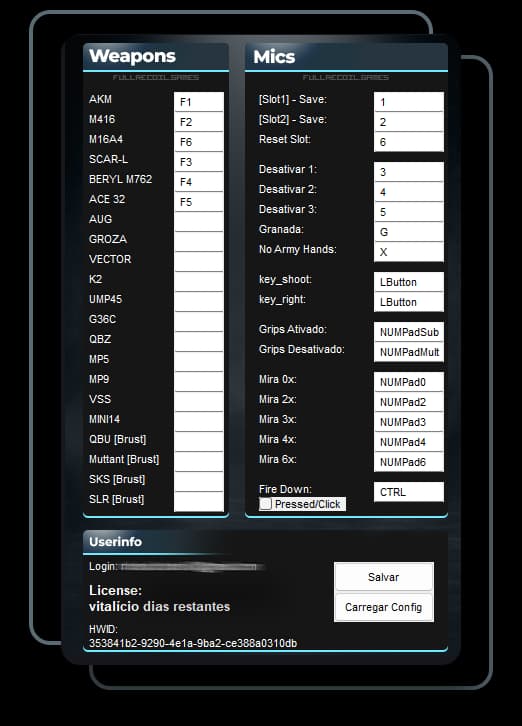Select the Mira 2x NUMPad2 field
522x726 pixels.
point(409,402)
